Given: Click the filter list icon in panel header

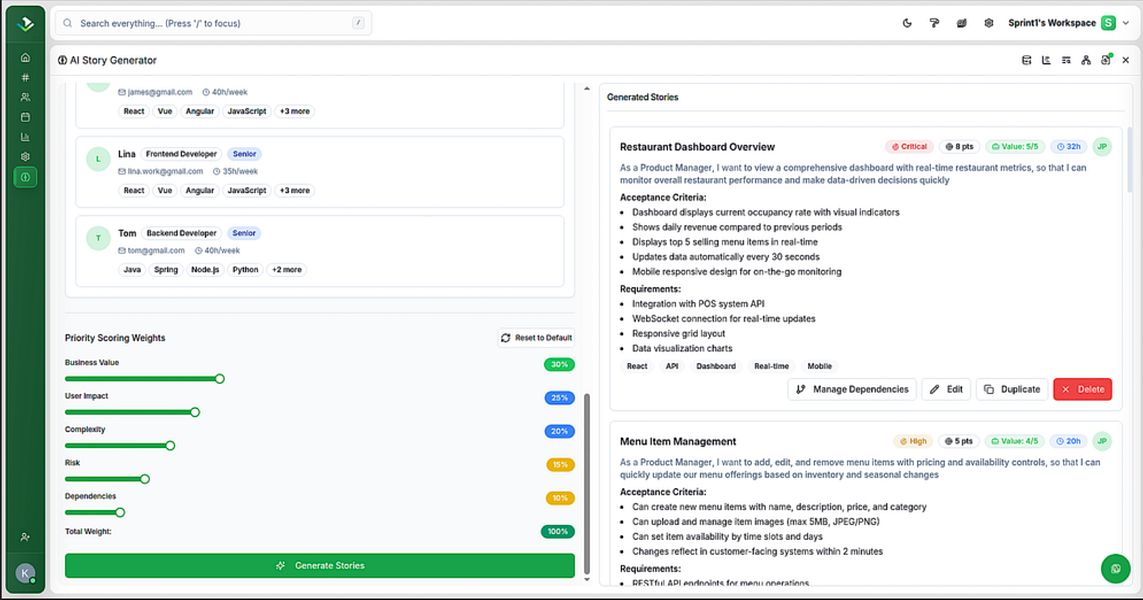Looking at the screenshot, I should point(1066,61).
